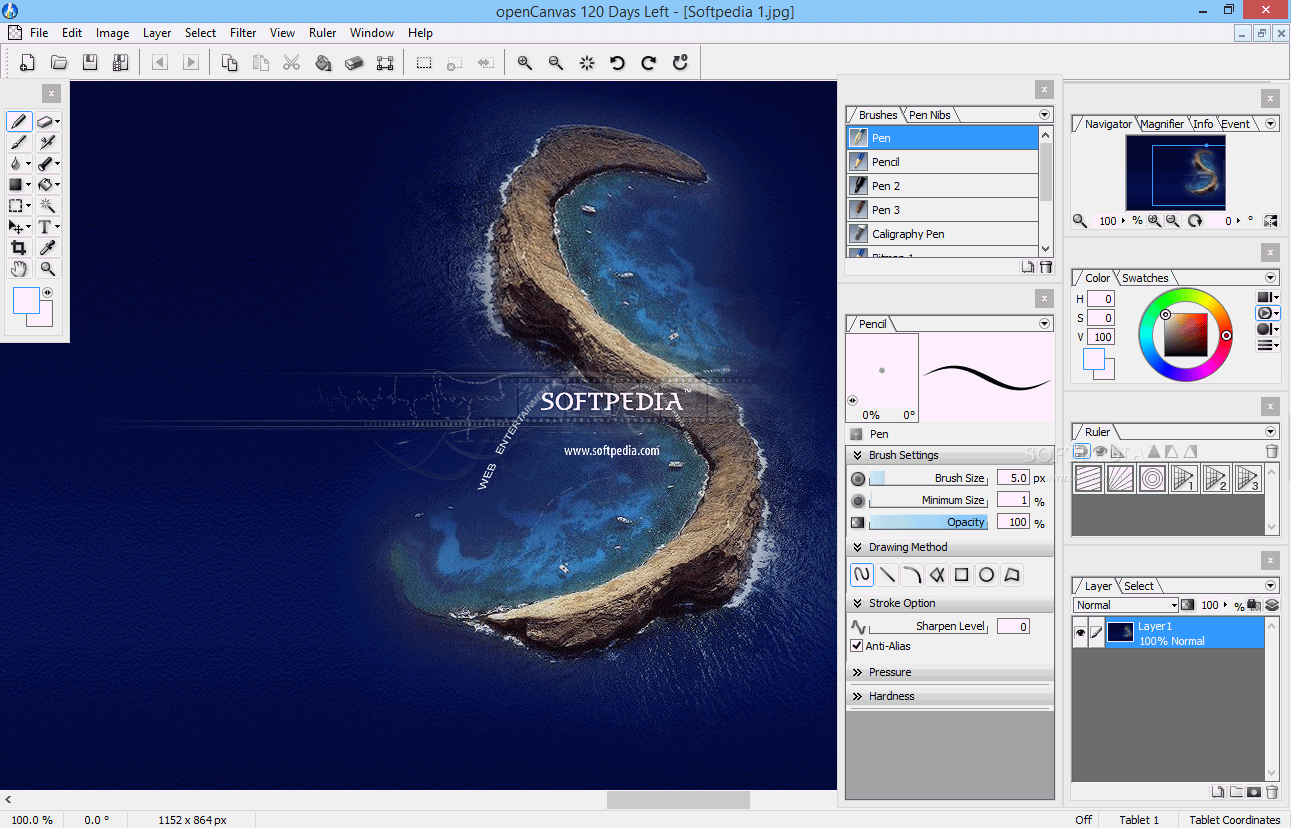Select the Hand pan tool

click(x=18, y=269)
